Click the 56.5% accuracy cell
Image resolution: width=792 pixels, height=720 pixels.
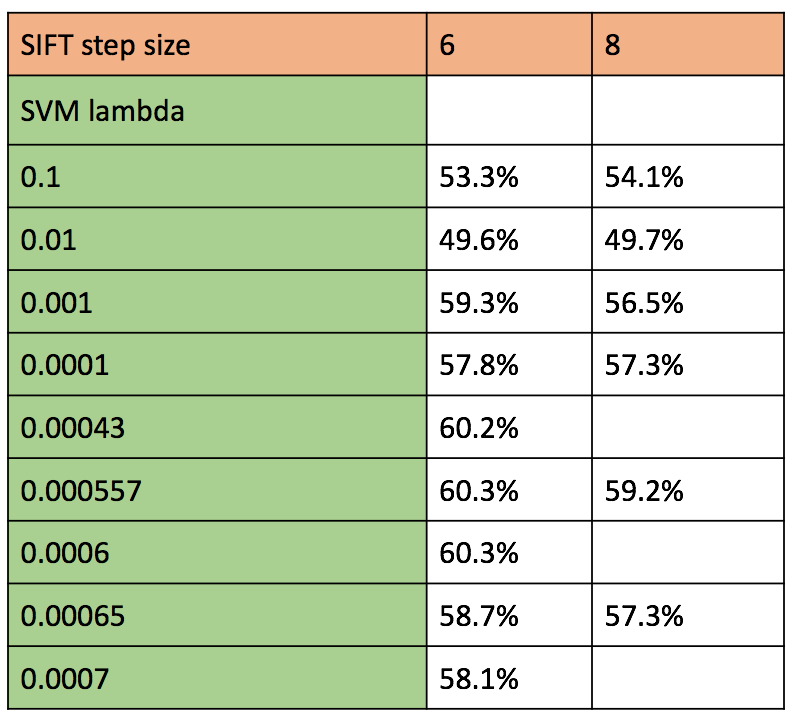(686, 303)
